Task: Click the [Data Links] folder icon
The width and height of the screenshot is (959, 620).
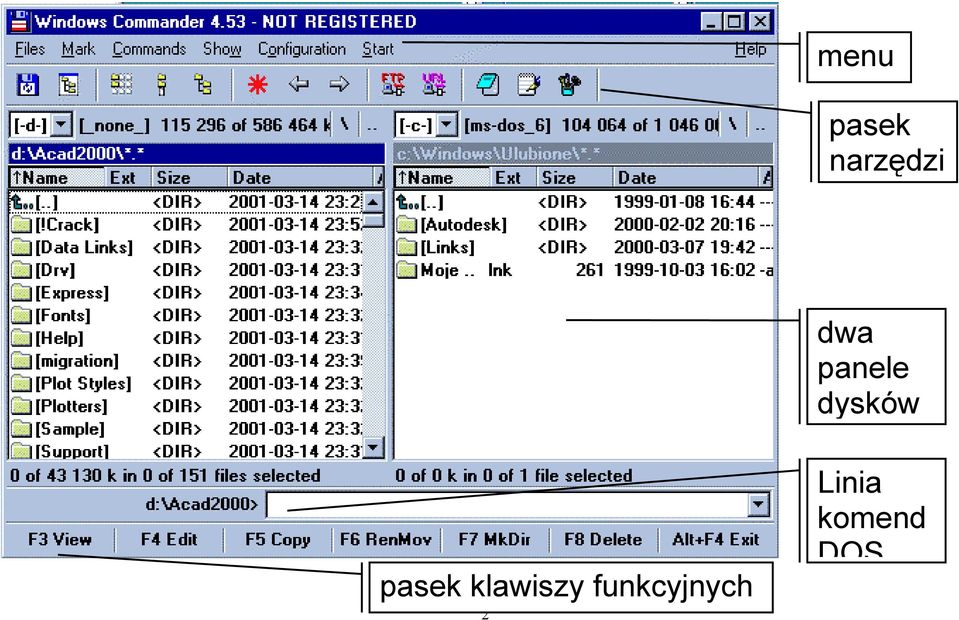Action: [21, 248]
